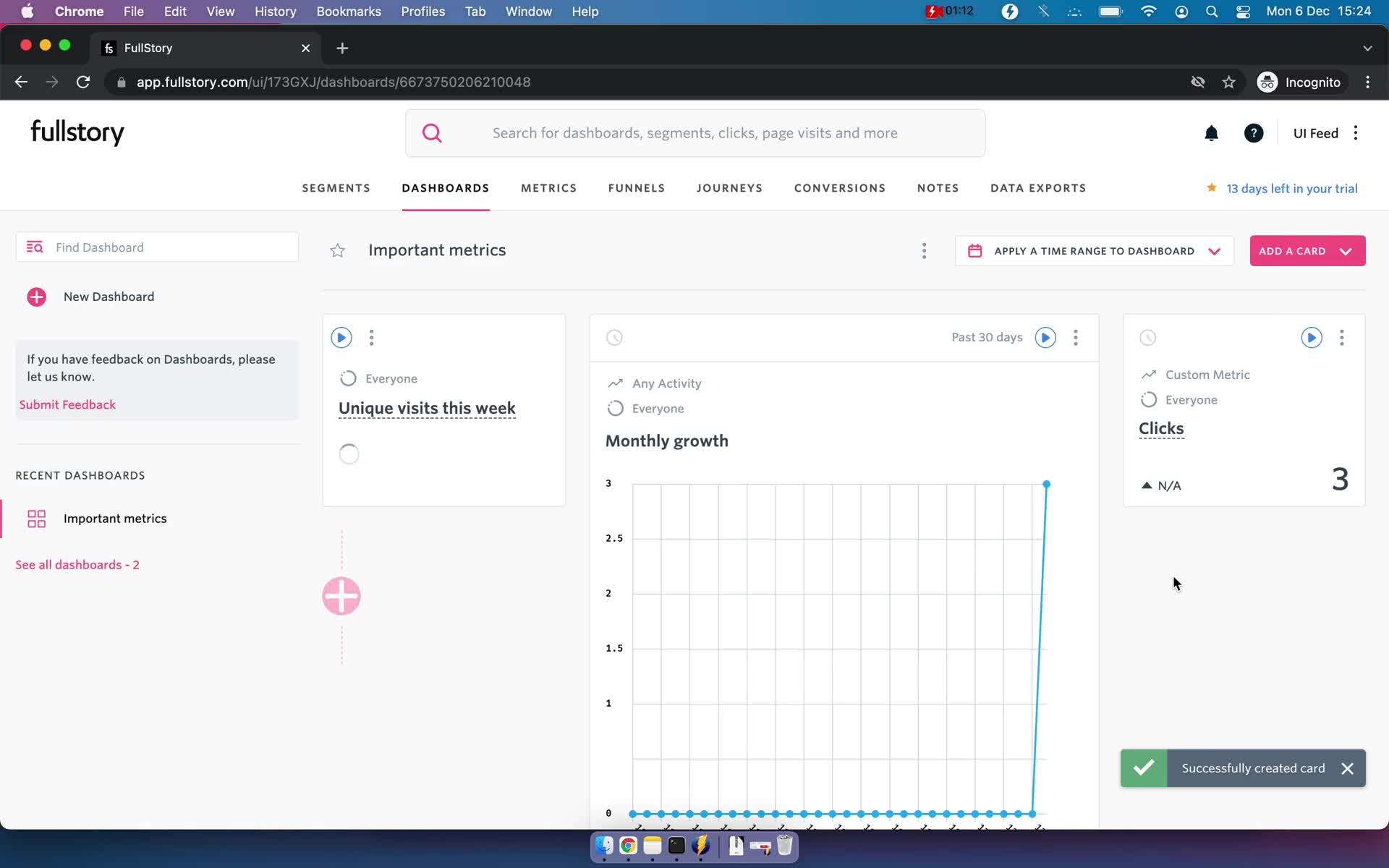Screen dimensions: 1389x868
Task: Open the help question mark icon
Action: pos(1254,133)
